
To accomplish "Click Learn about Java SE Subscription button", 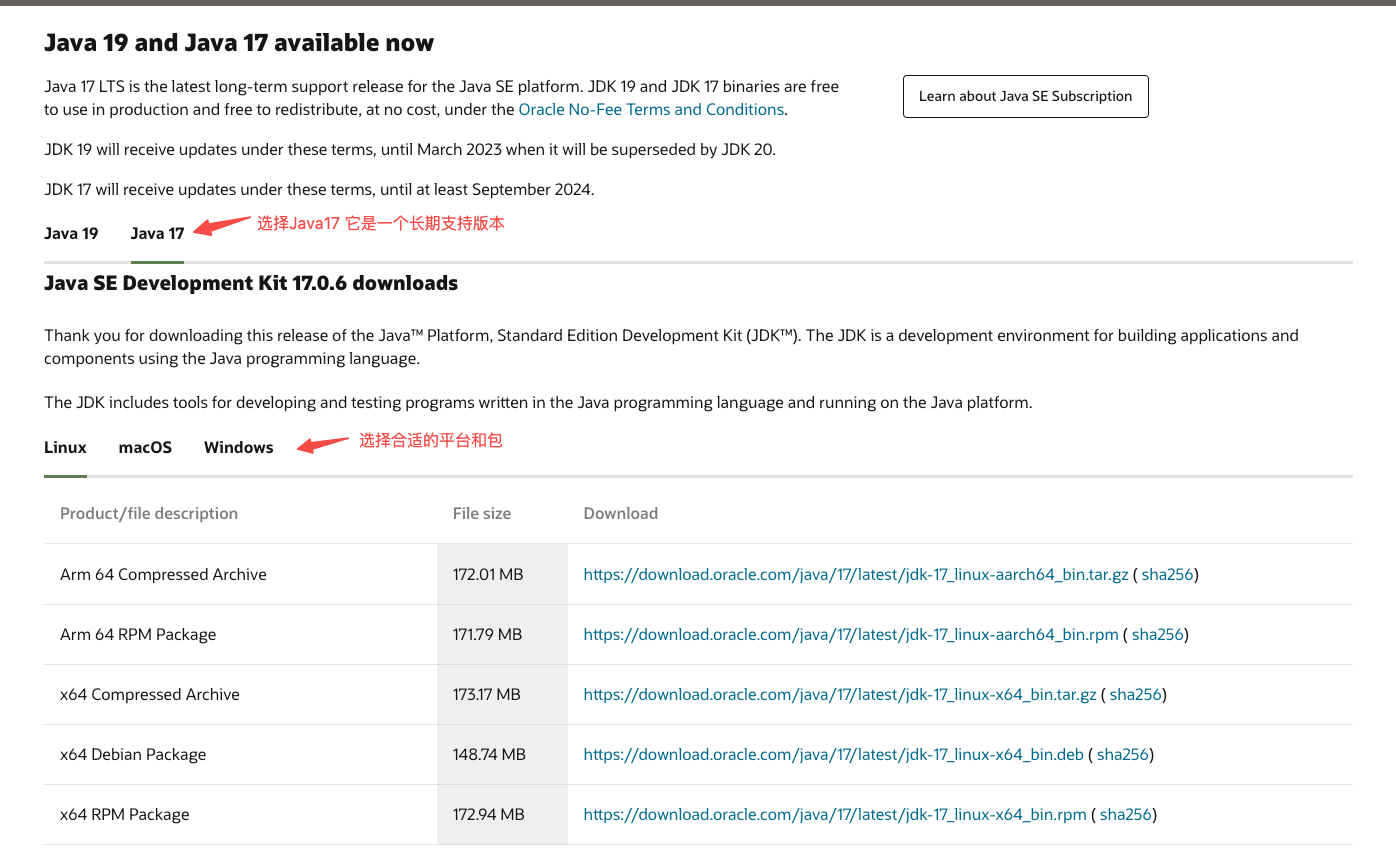I will click(x=1025, y=96).
